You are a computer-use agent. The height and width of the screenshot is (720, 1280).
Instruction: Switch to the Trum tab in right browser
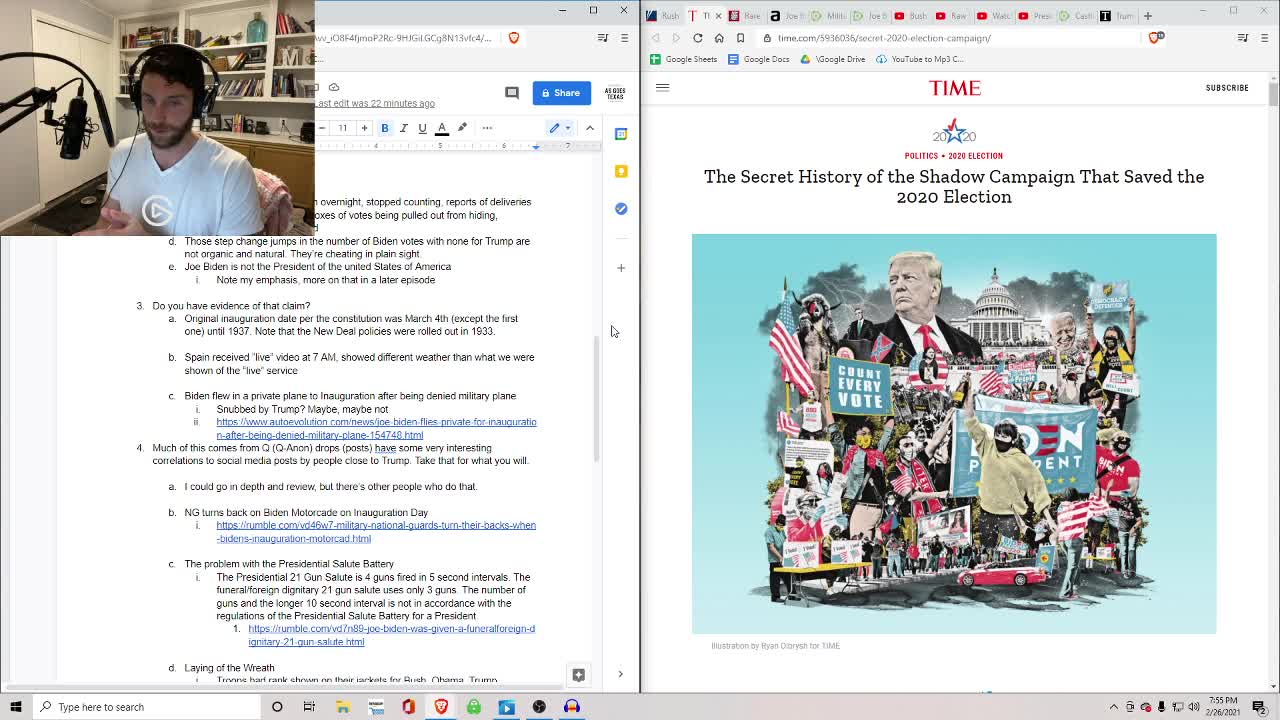click(x=1117, y=16)
